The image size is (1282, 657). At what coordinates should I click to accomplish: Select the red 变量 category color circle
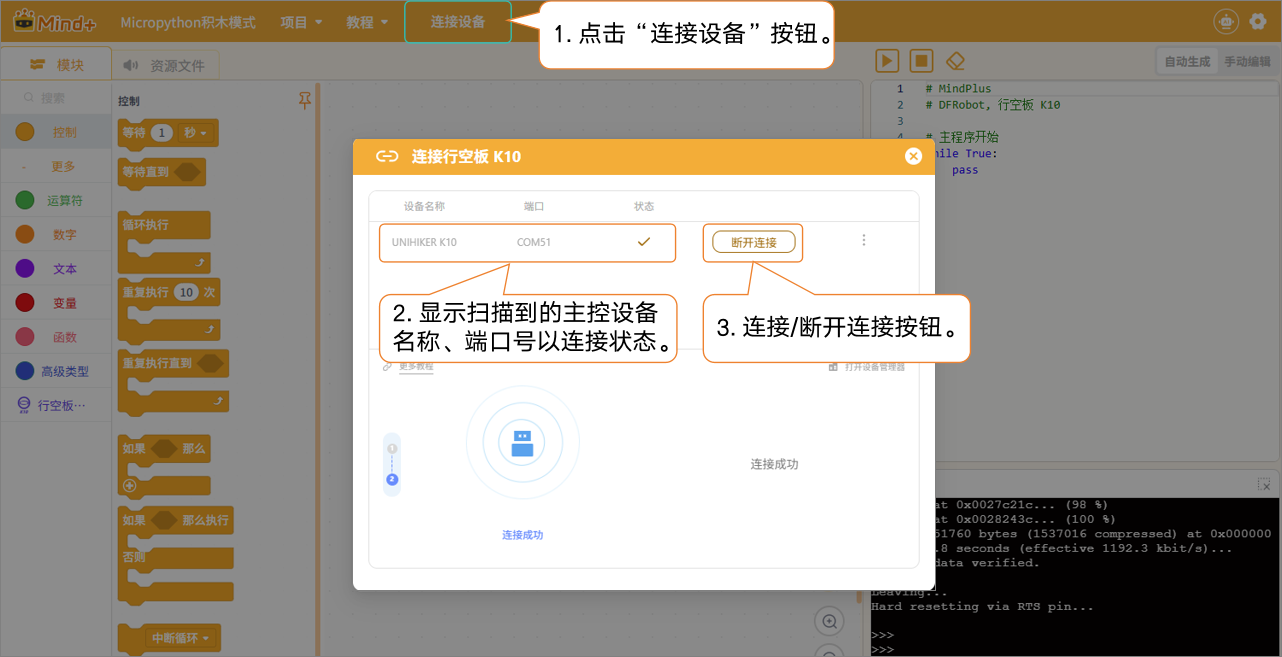click(x=25, y=303)
